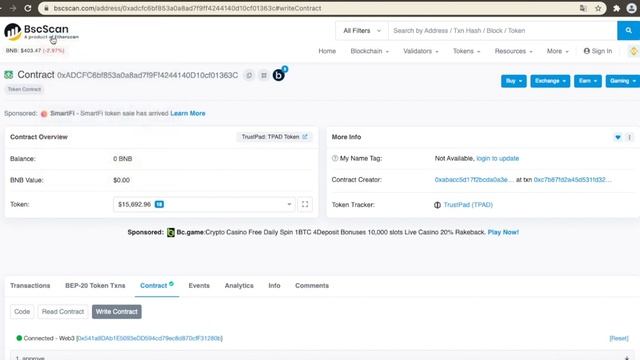Click the BscScan logo
Screen dimensions: 640x360
pyautogui.click(x=41, y=32)
